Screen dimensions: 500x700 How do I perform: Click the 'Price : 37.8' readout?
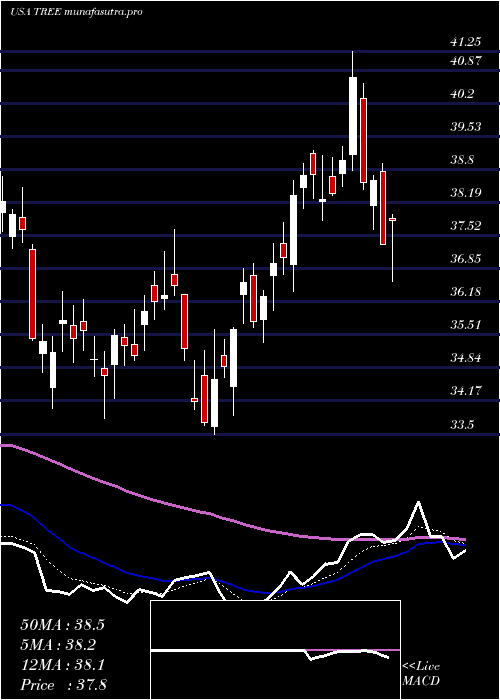pos(63,684)
